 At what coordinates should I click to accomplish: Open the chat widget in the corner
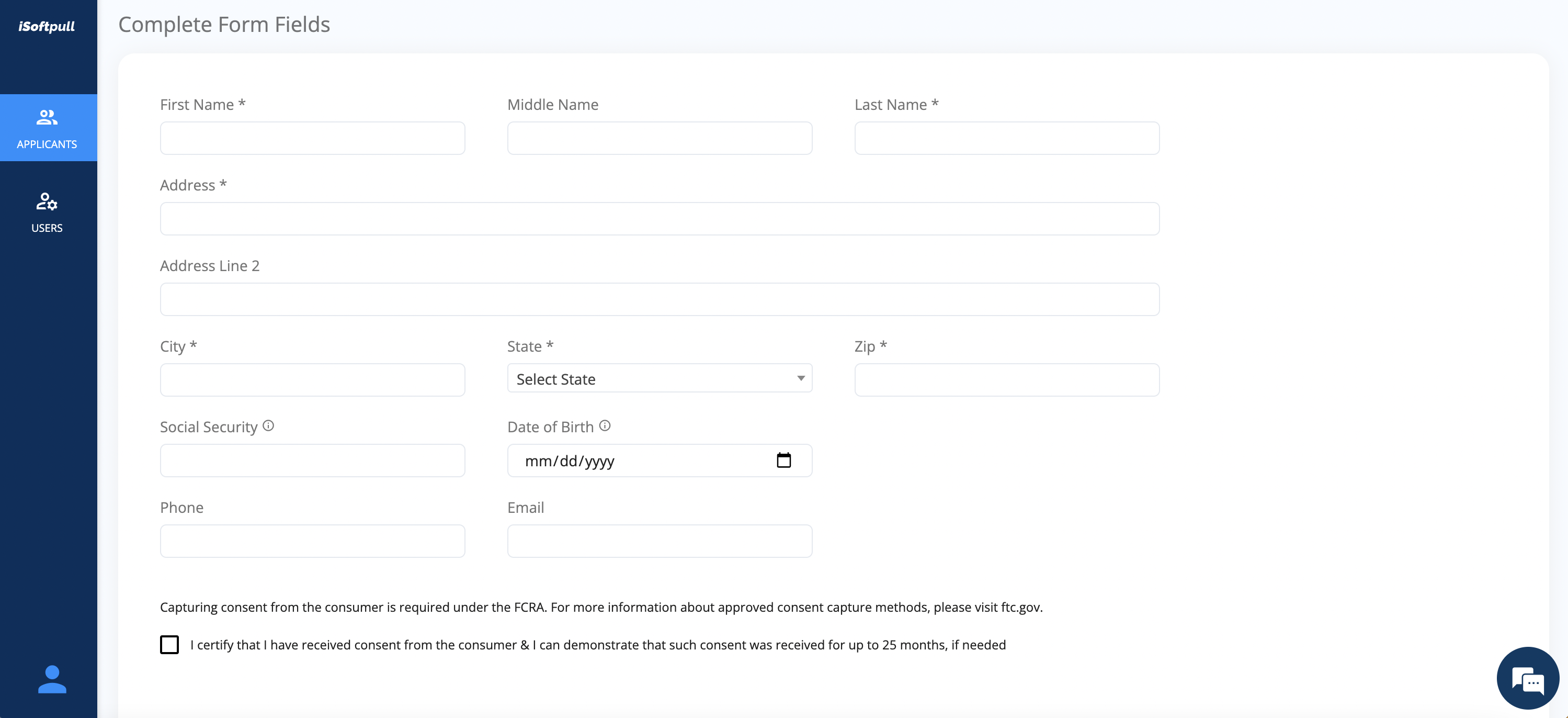pyautogui.click(x=1527, y=678)
